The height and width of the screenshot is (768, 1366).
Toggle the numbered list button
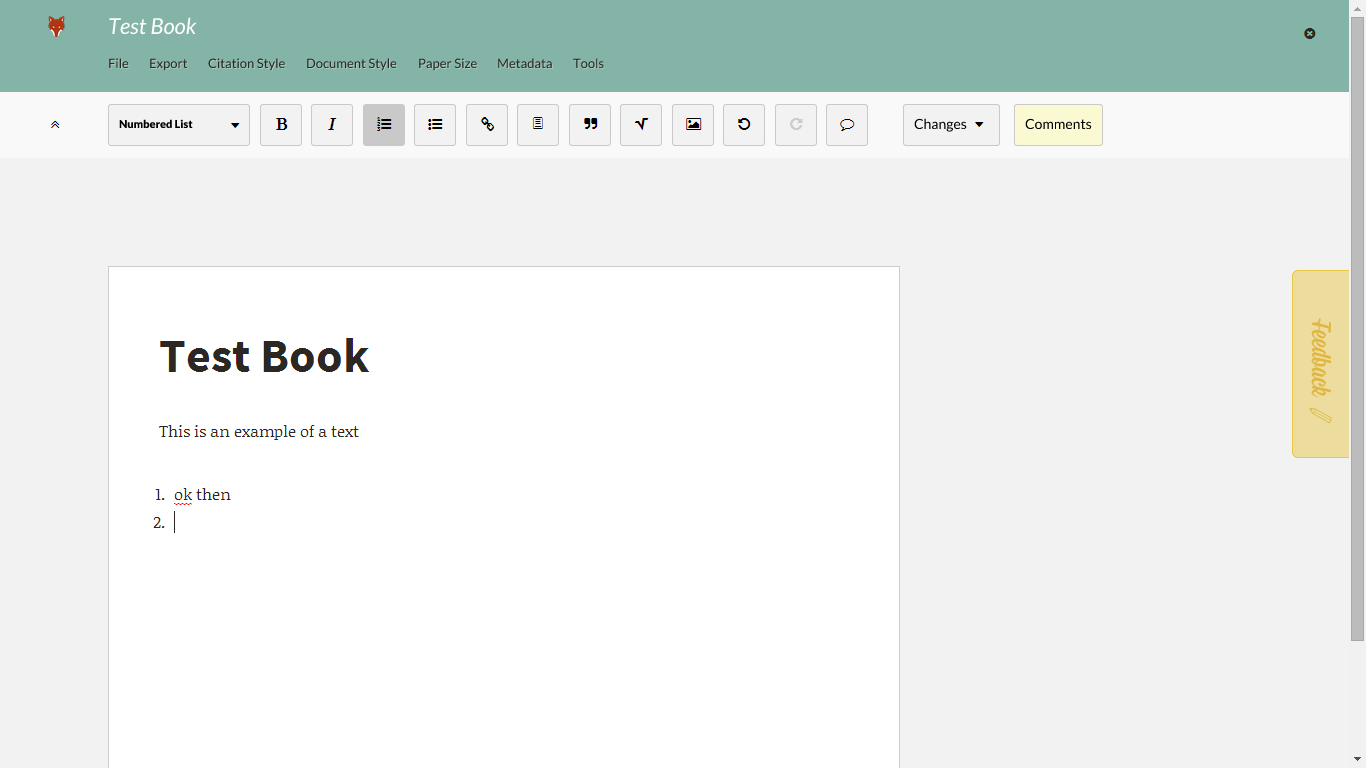384,125
